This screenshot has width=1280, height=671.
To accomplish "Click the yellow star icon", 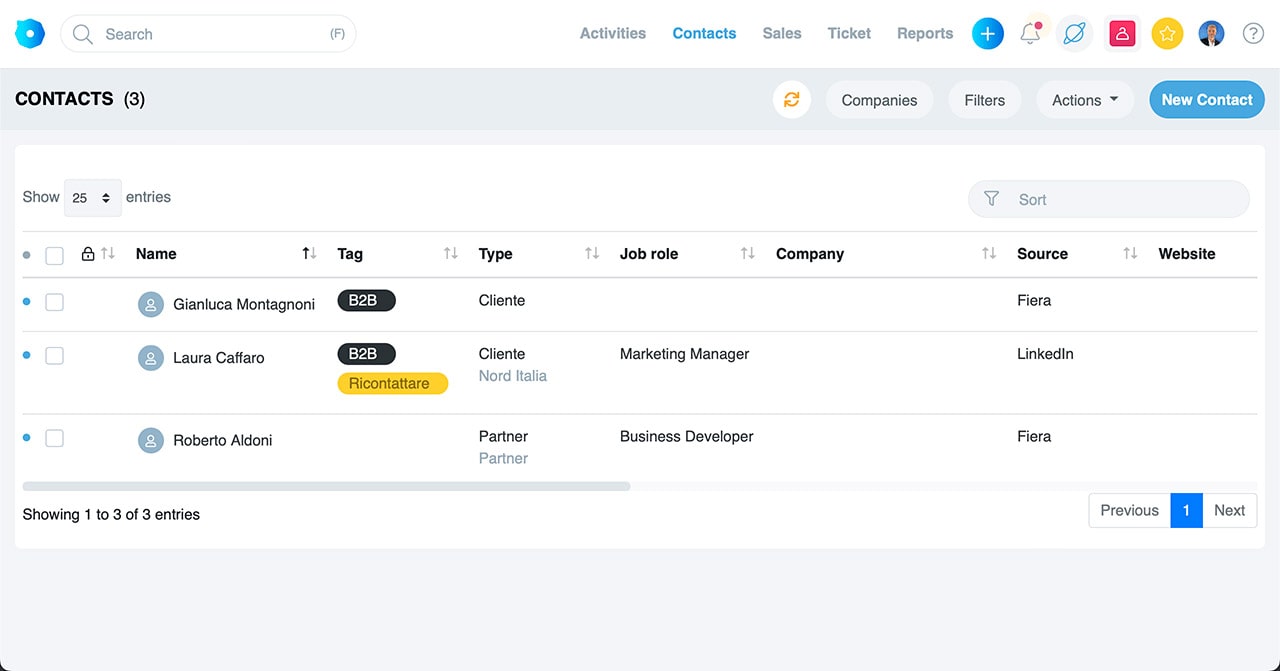I will coord(1166,33).
